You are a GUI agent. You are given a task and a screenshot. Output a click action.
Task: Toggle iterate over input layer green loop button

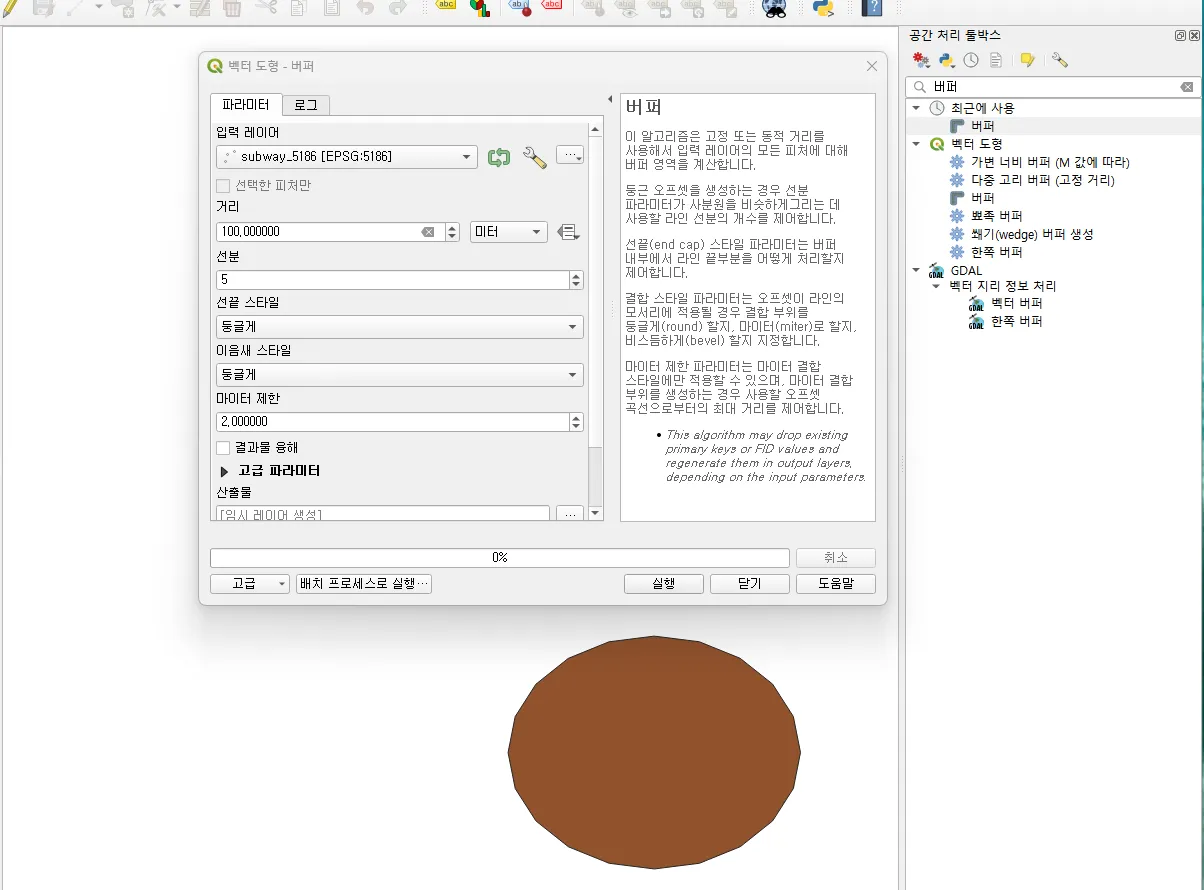click(x=498, y=157)
